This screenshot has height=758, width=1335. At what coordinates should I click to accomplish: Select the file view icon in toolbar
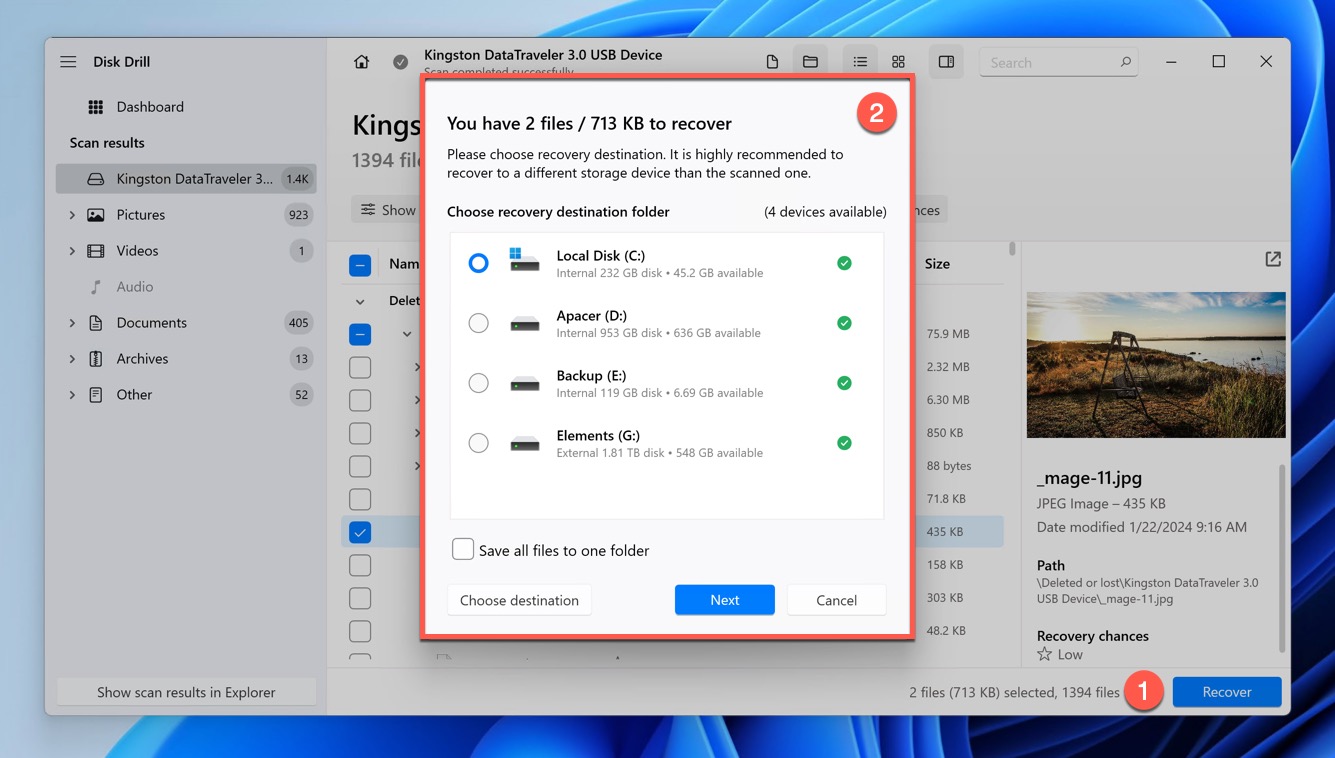772,62
